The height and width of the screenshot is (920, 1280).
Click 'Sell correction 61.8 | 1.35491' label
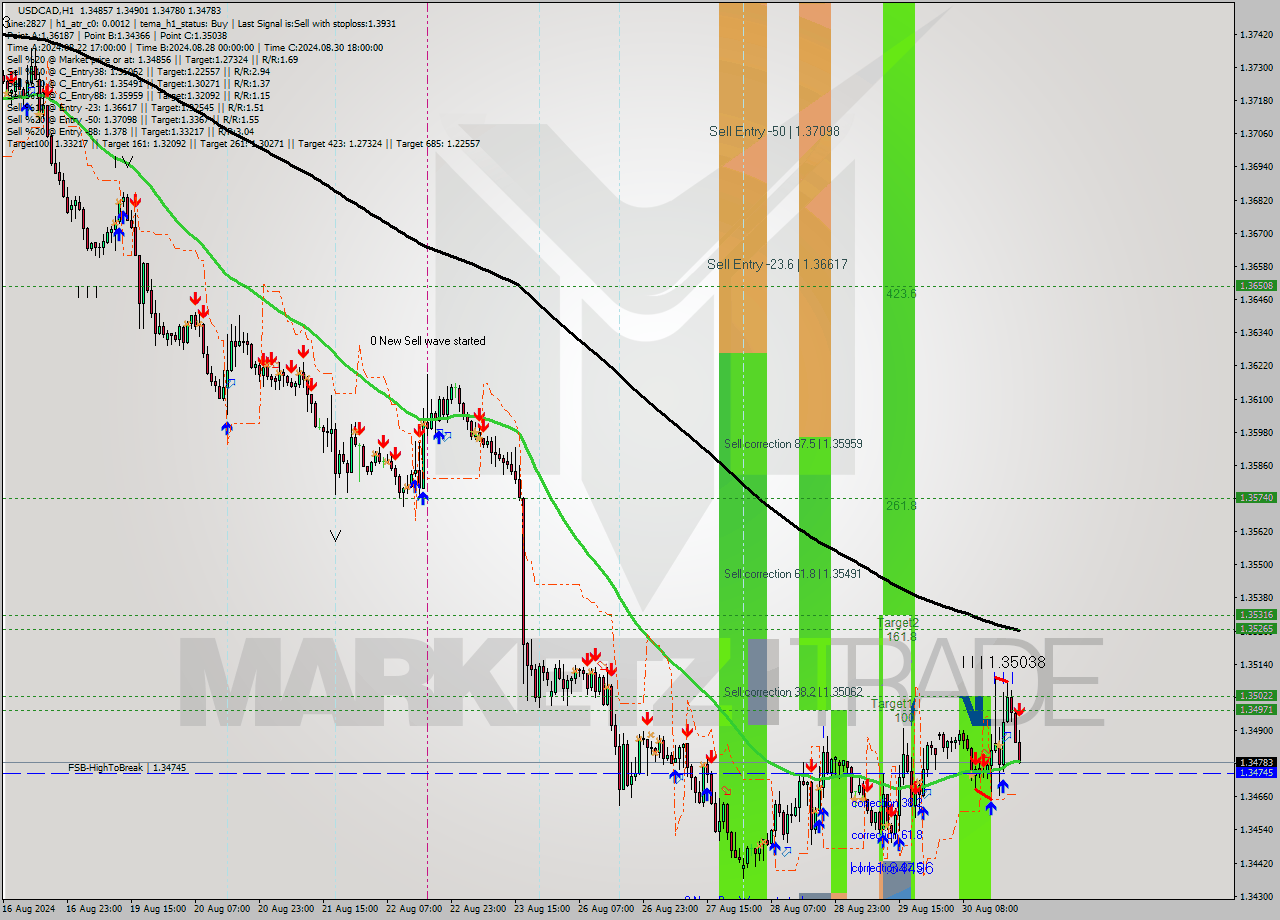point(793,574)
